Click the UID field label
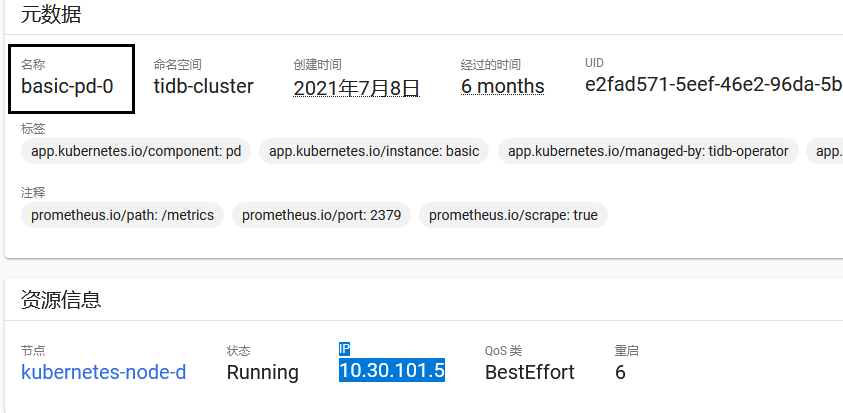843x413 pixels. (594, 63)
